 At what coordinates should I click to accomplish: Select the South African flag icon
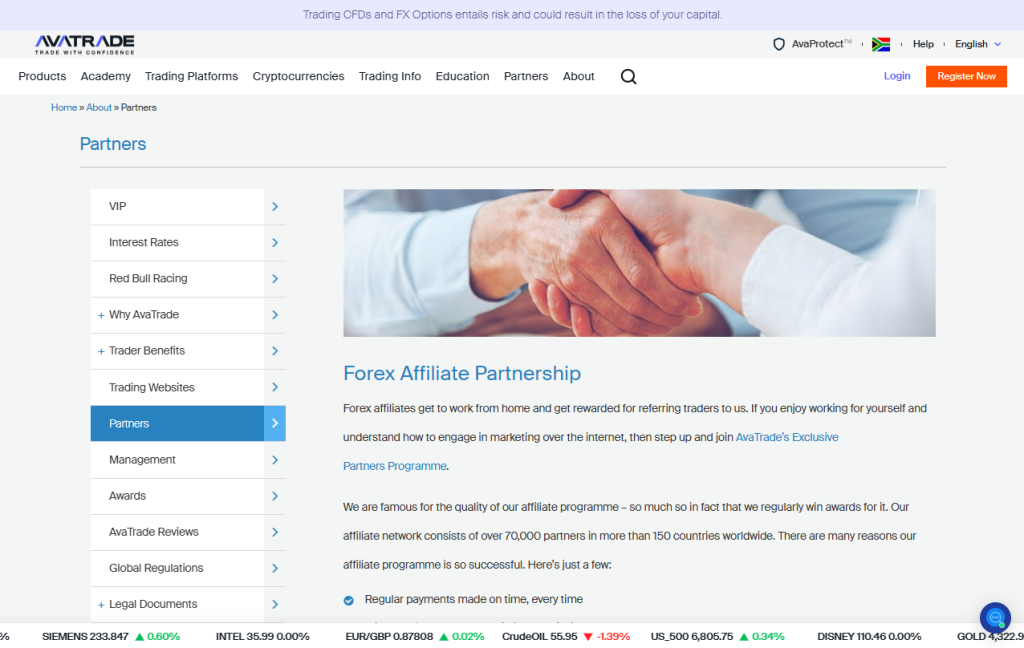881,44
